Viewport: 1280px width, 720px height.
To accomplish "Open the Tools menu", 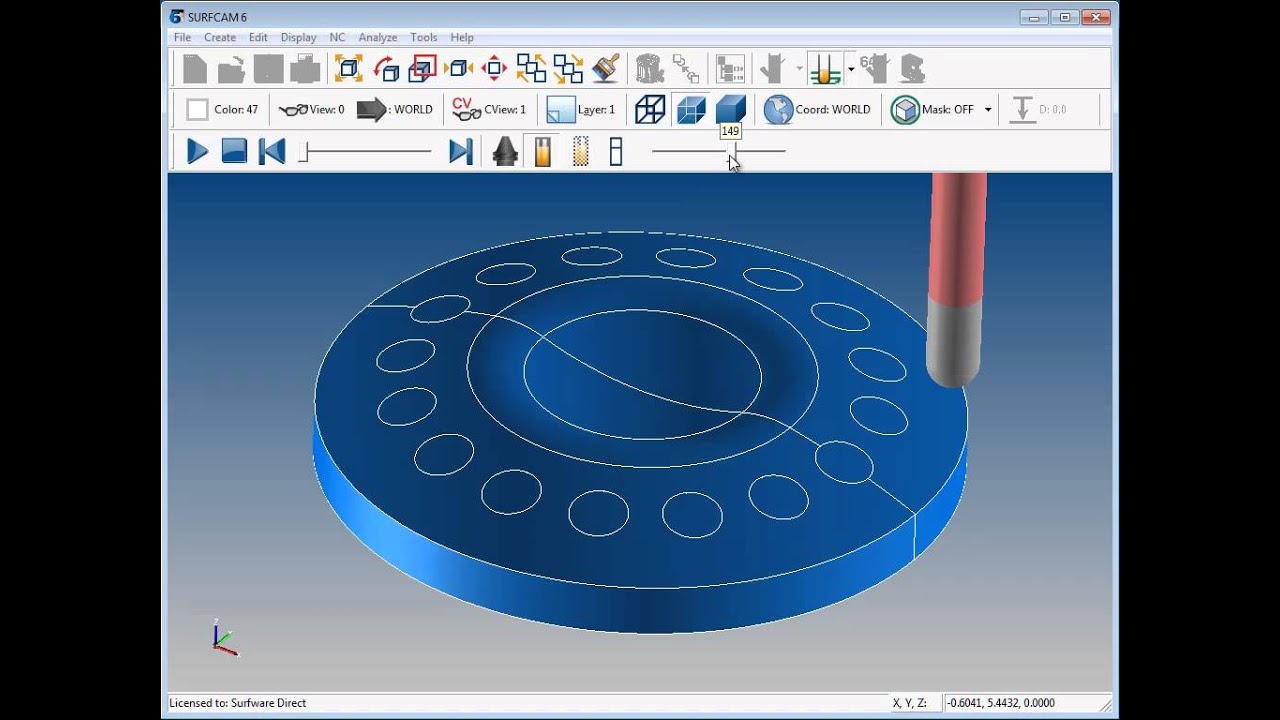I will tap(424, 37).
